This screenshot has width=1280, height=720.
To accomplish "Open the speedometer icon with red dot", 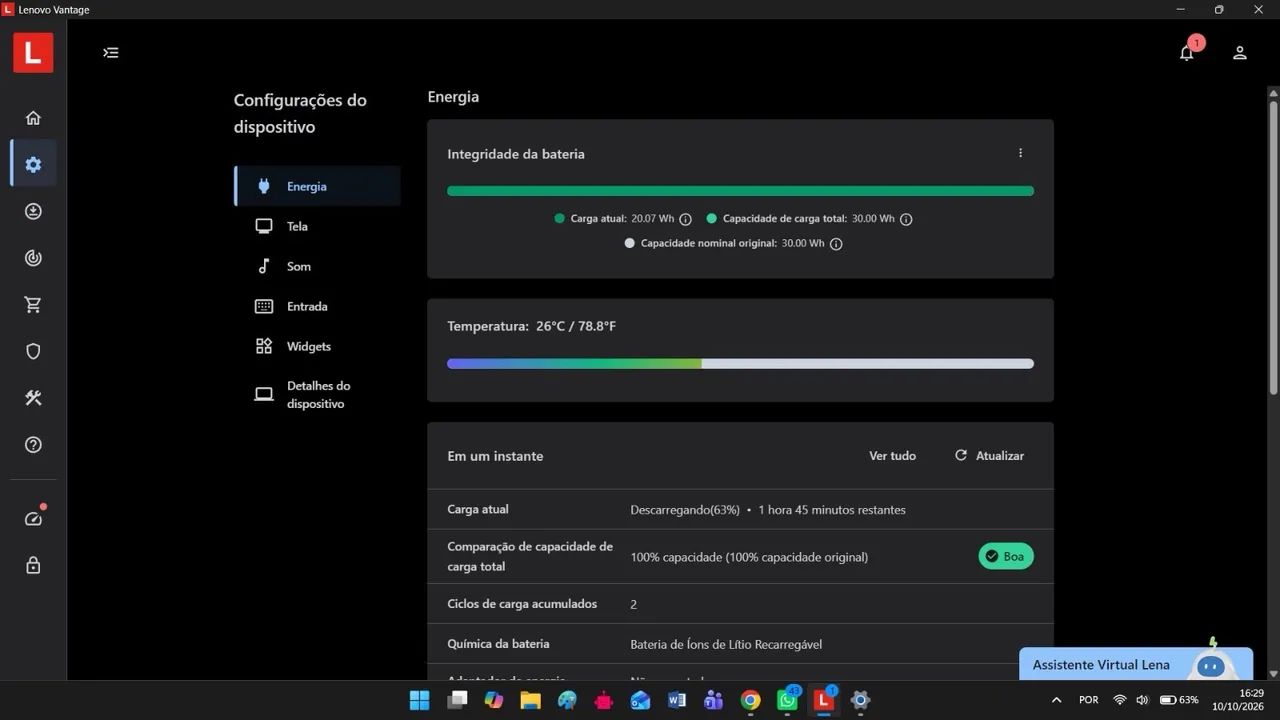I will click(34, 518).
